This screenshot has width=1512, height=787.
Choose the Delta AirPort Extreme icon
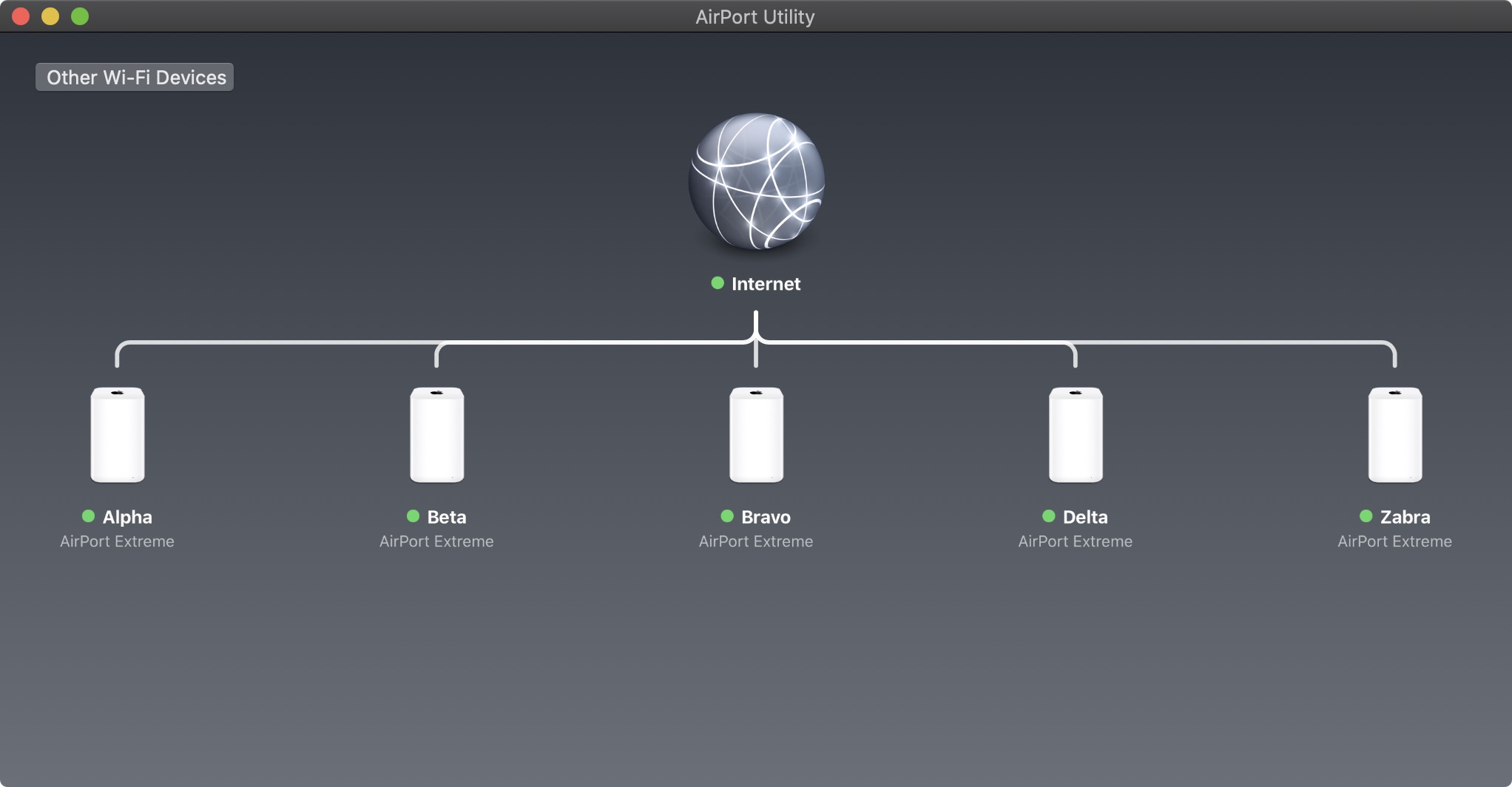pyautogui.click(x=1076, y=435)
